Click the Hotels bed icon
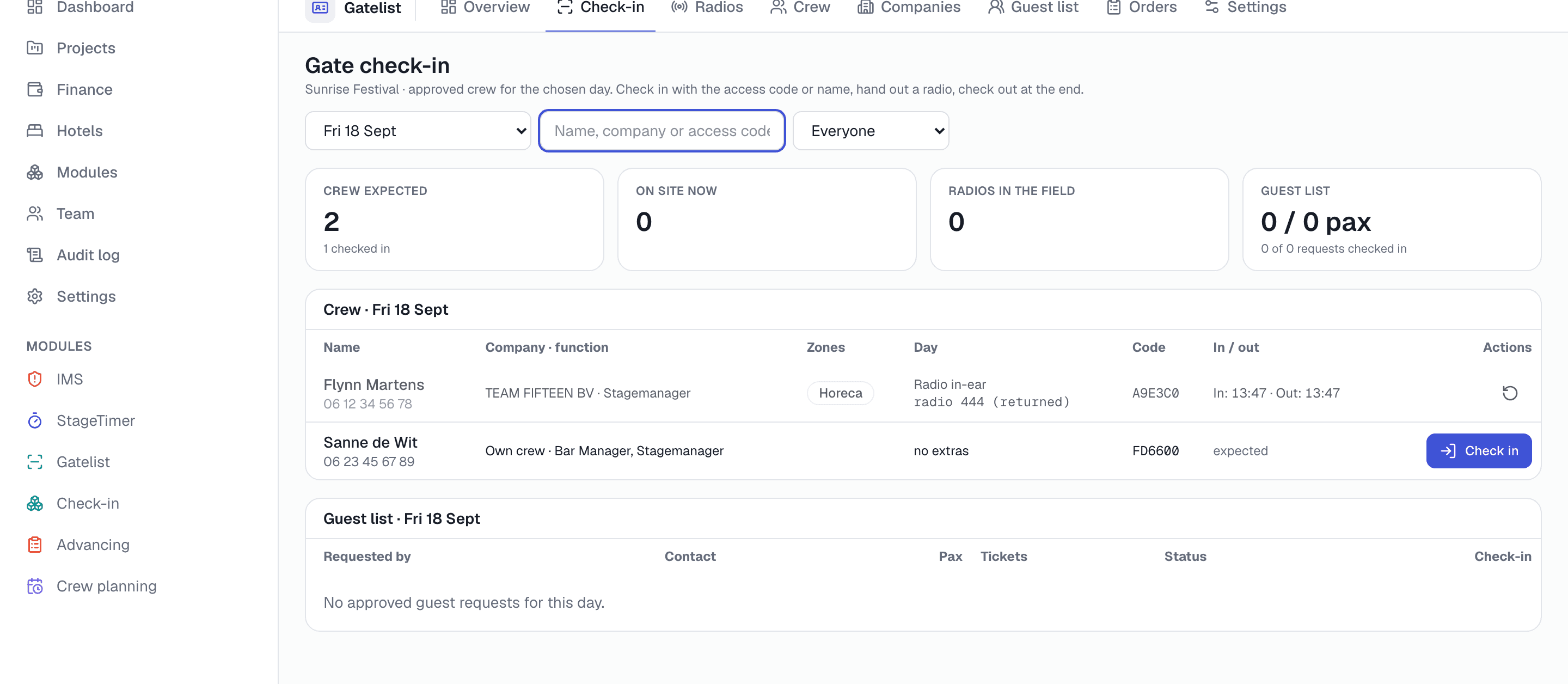 tap(35, 130)
